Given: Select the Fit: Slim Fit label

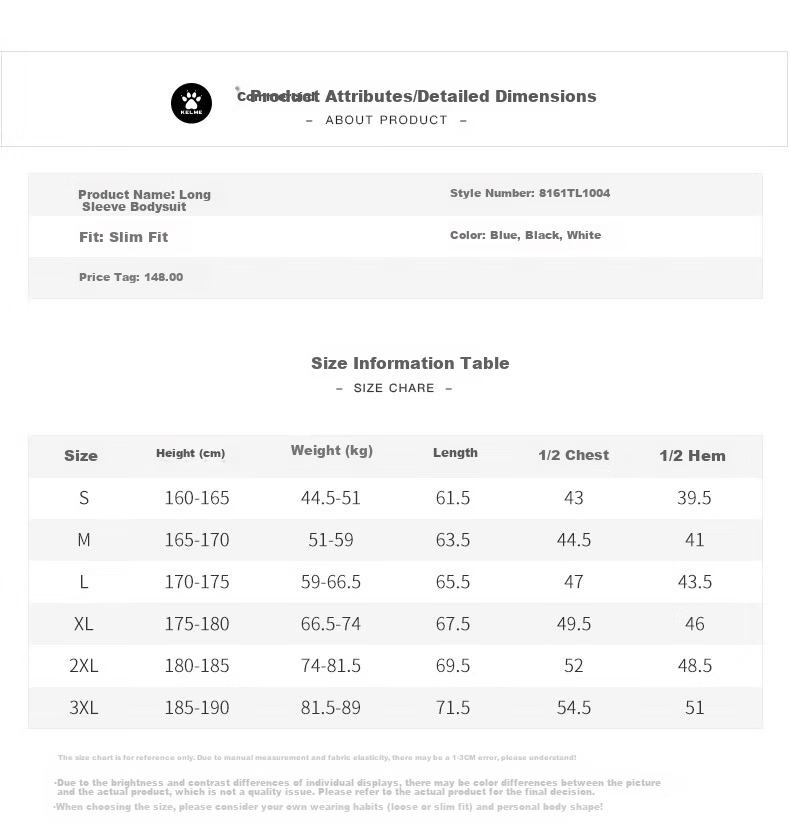Looking at the screenshot, I should pos(123,237).
